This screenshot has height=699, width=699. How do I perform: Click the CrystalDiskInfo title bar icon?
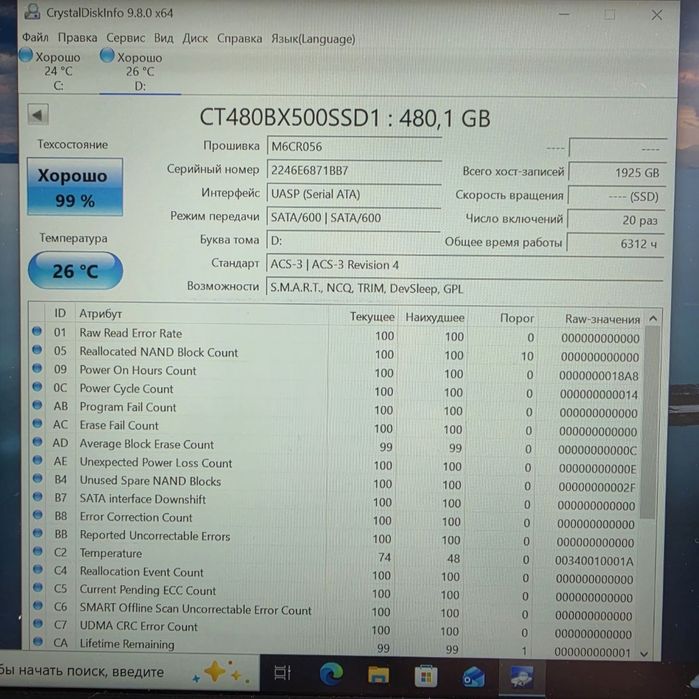(x=32, y=12)
